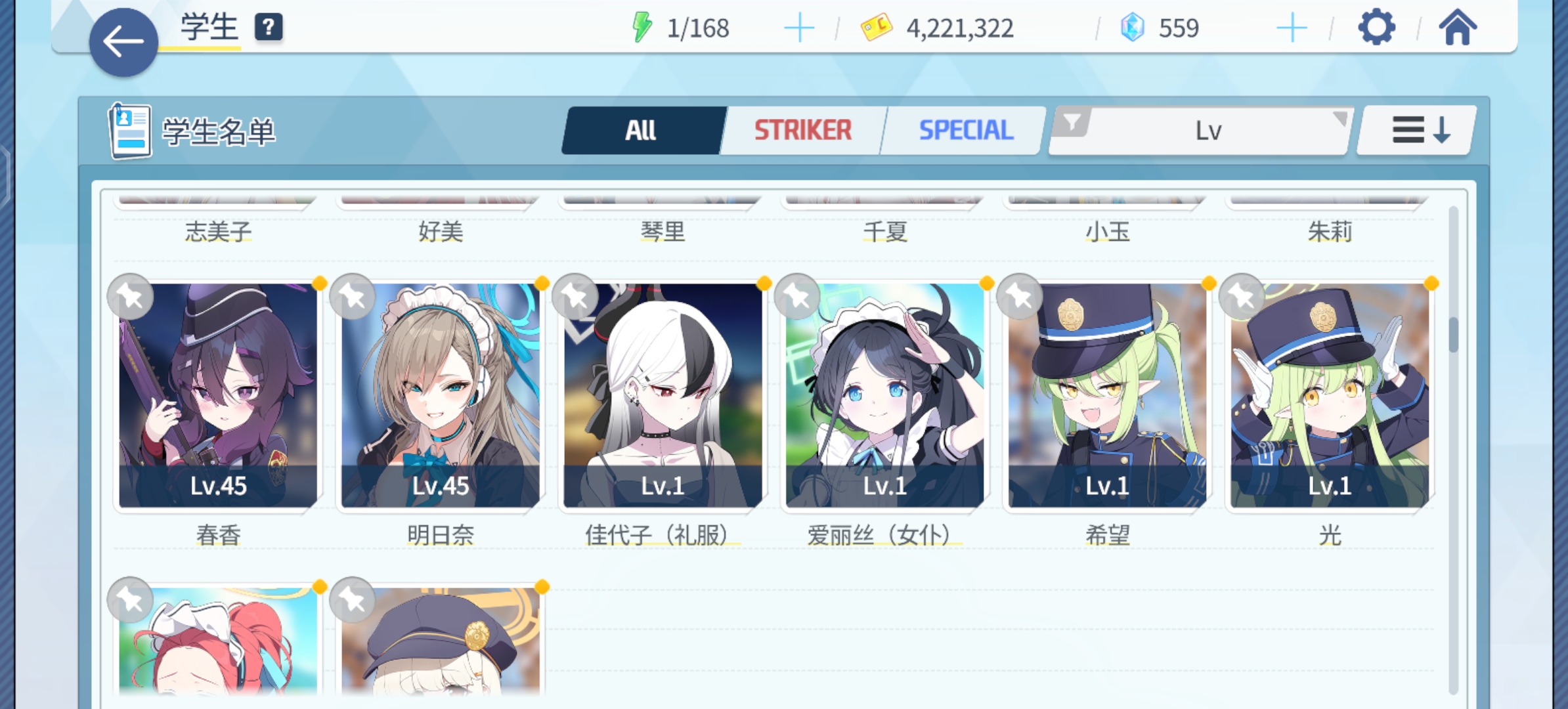Click the student list scrollbar thumb
Image resolution: width=1568 pixels, height=709 pixels.
click(x=1453, y=334)
